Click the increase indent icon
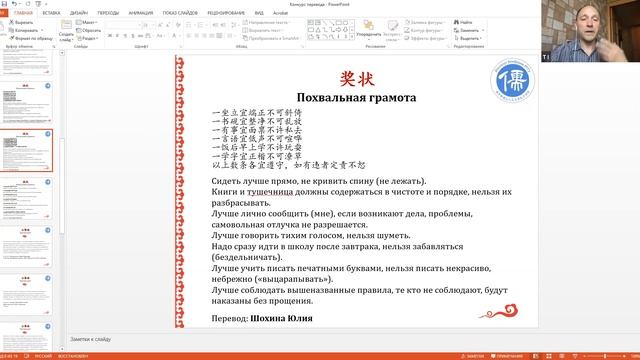 tap(223, 26)
